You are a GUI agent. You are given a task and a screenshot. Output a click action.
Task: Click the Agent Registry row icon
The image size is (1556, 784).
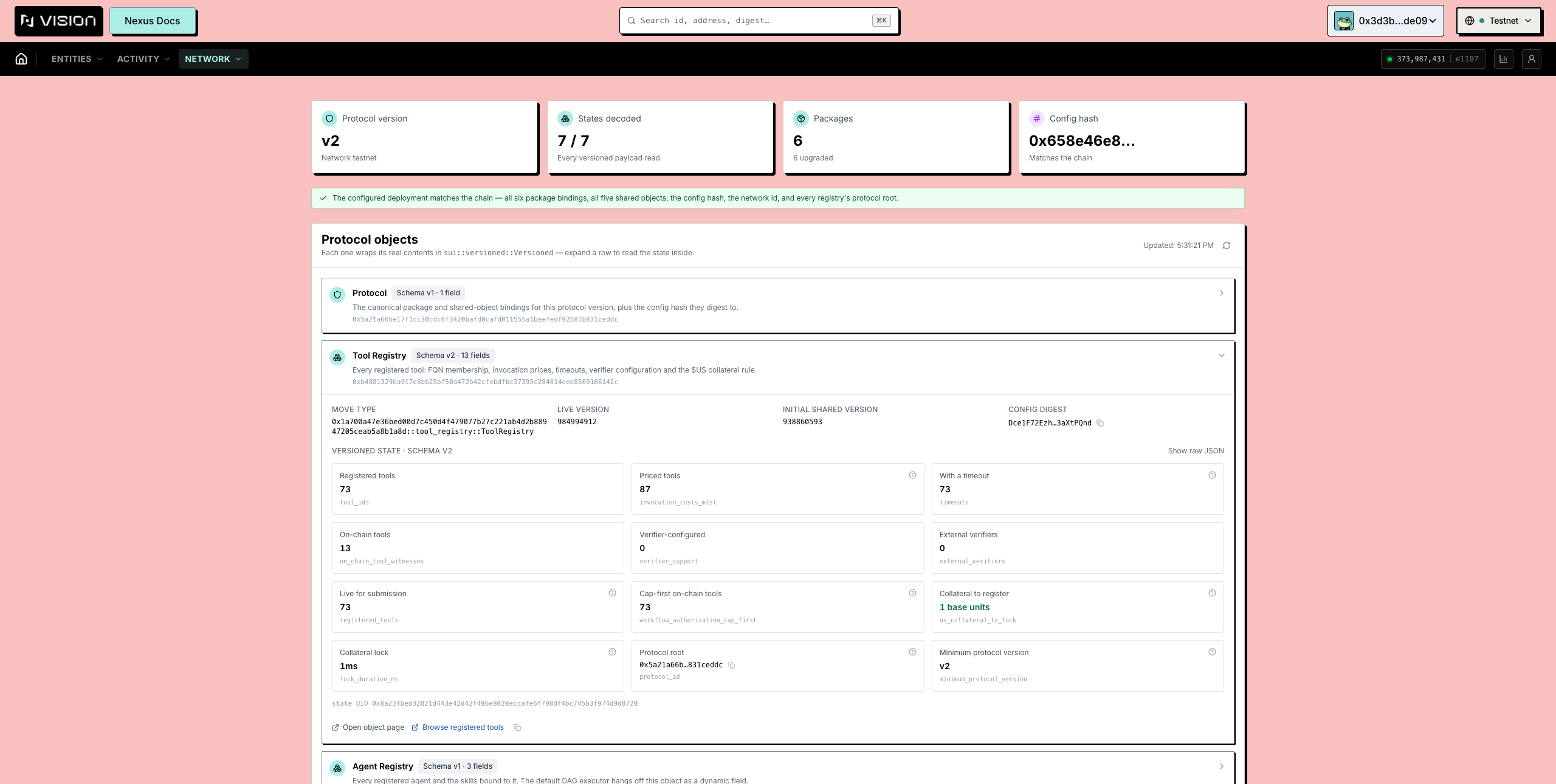tap(337, 768)
